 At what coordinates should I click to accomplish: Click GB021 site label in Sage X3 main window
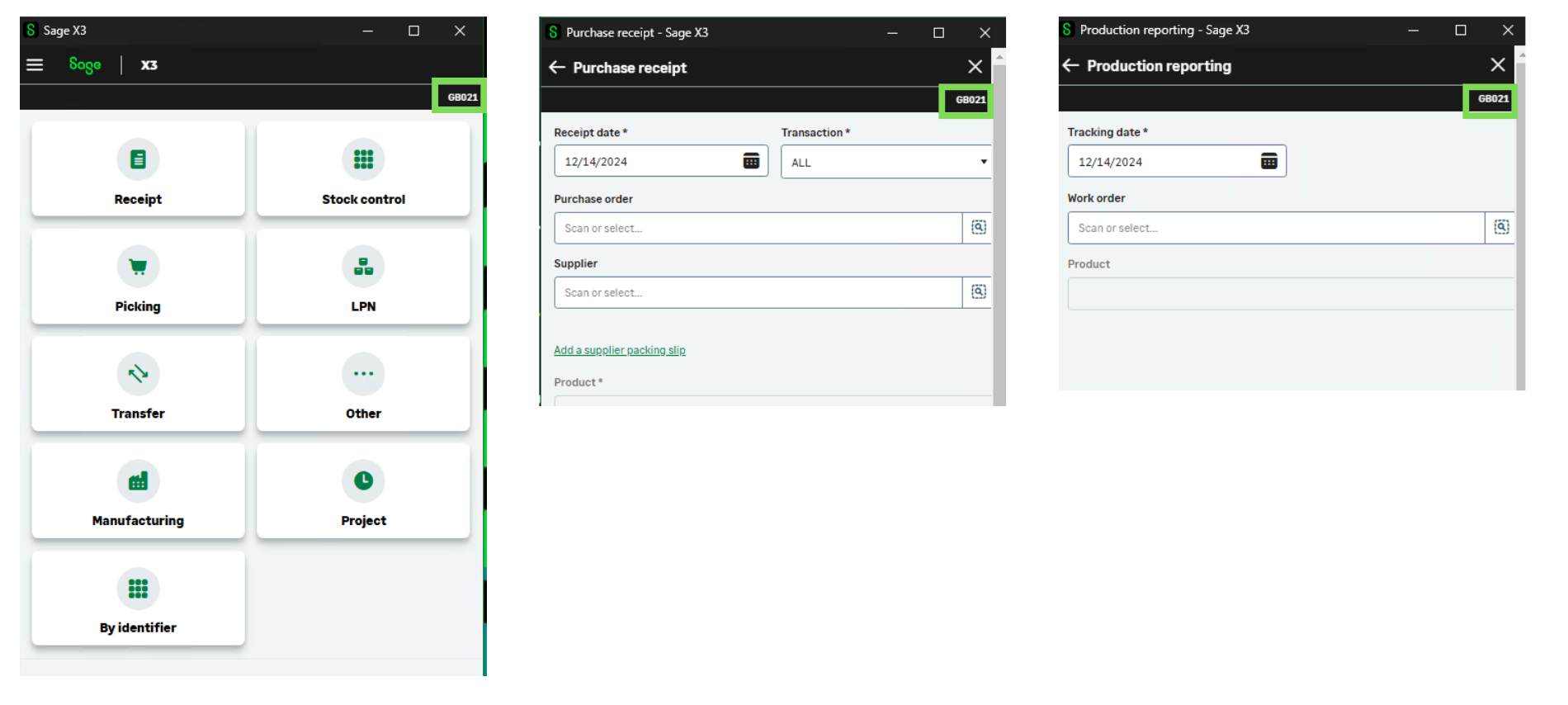point(462,97)
